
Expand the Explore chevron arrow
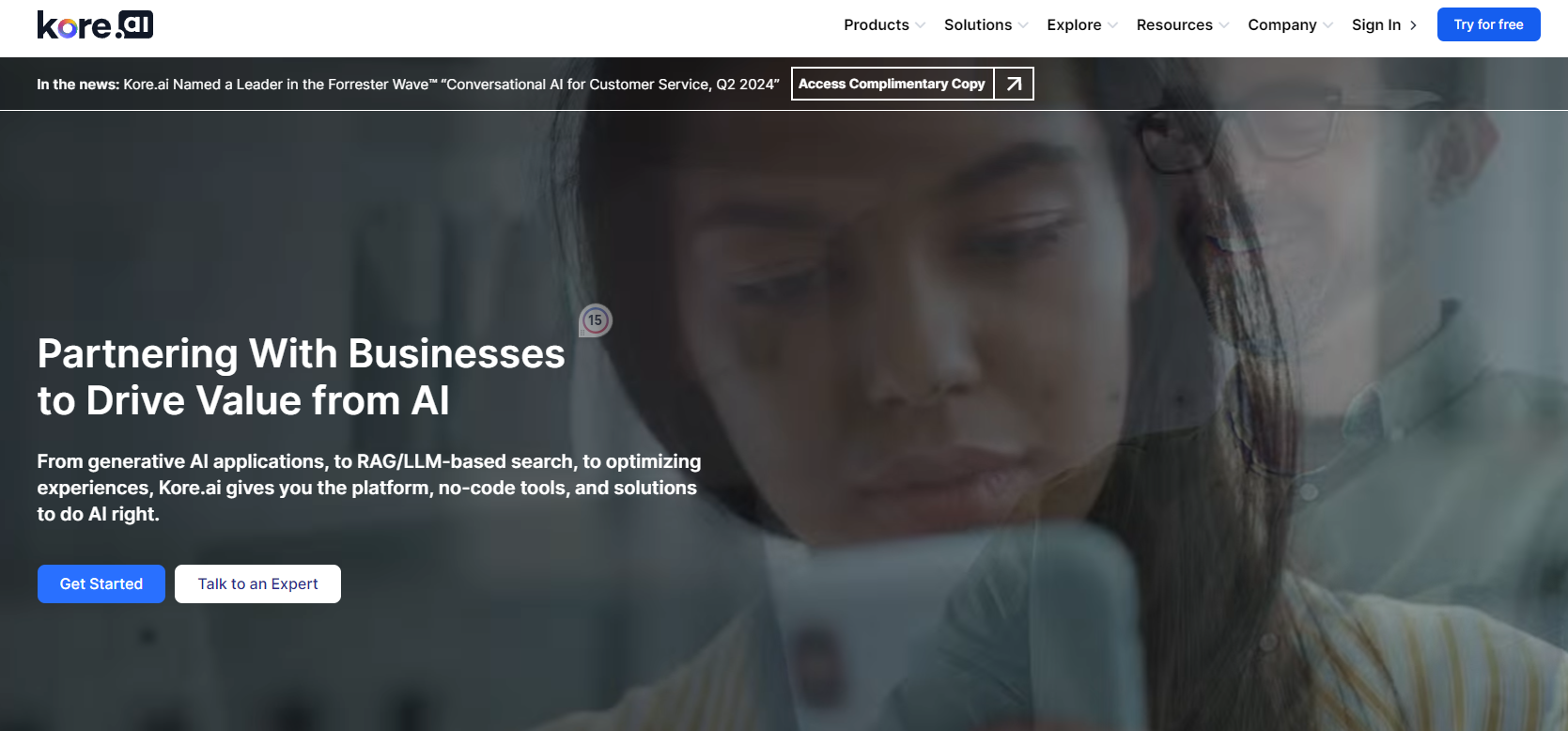pos(1112,25)
